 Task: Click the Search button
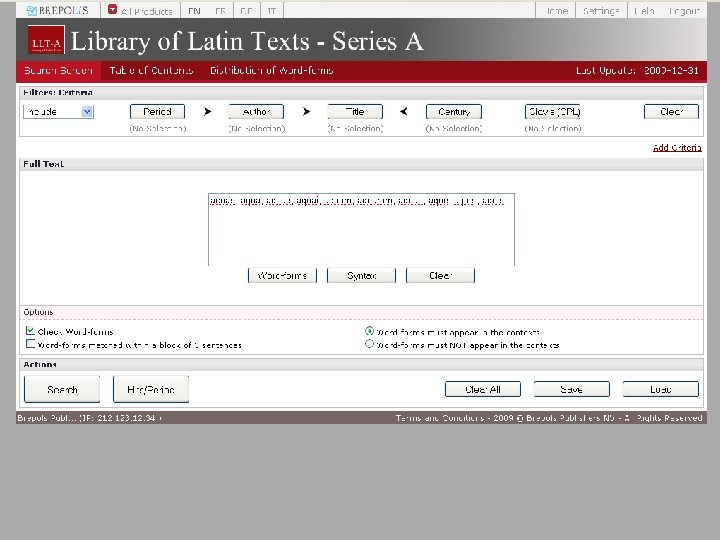click(x=62, y=389)
